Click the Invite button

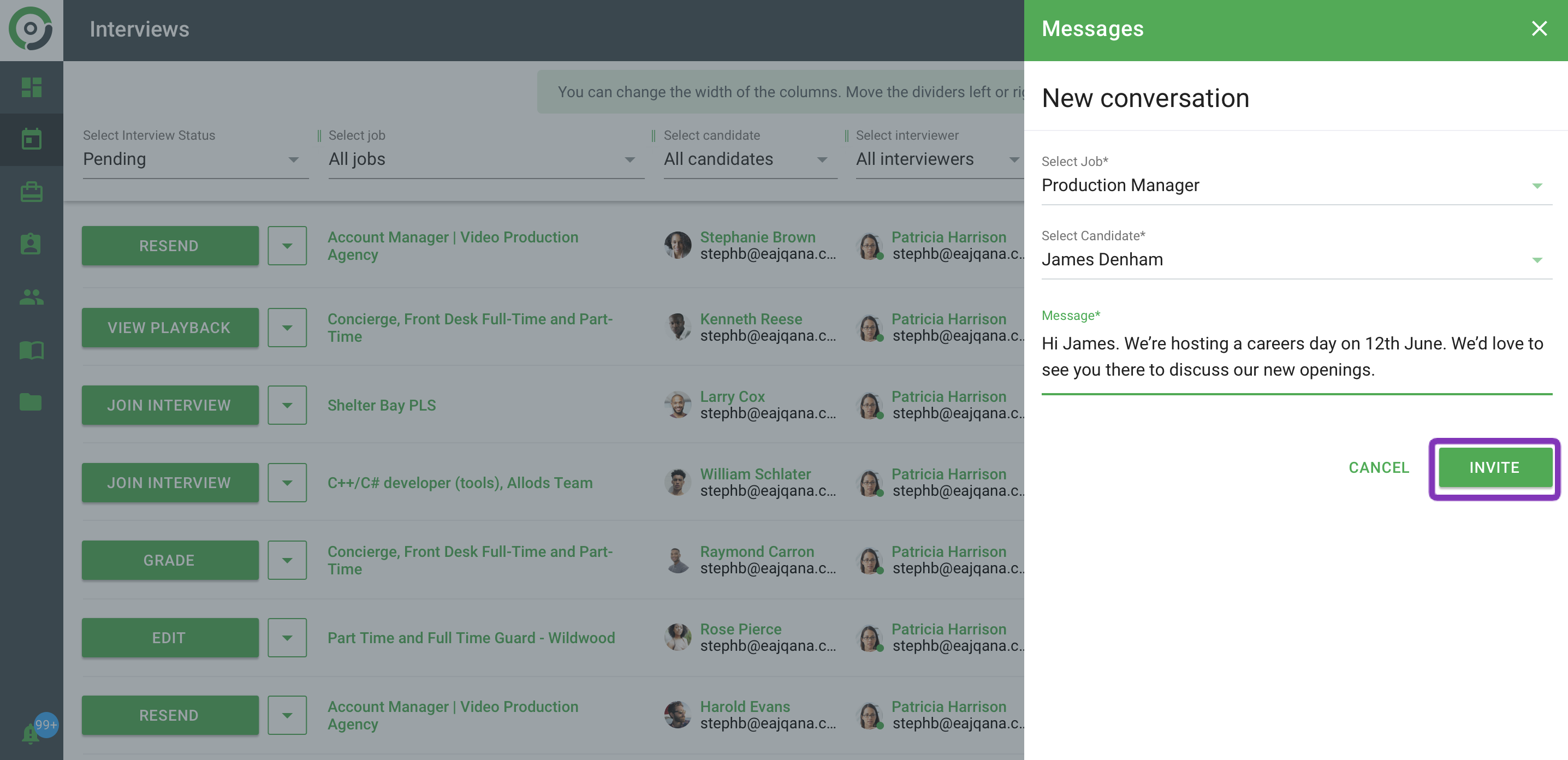pyautogui.click(x=1494, y=467)
